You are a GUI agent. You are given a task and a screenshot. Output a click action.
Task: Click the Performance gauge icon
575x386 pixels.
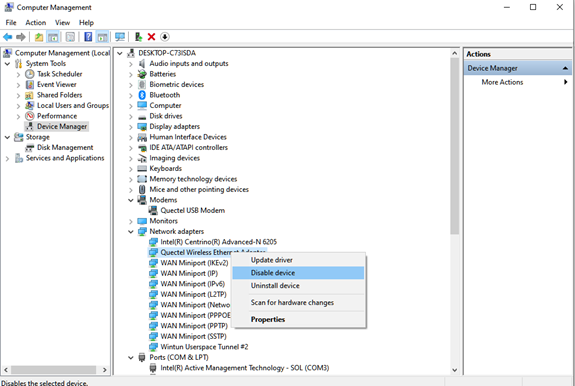[x=30, y=116]
